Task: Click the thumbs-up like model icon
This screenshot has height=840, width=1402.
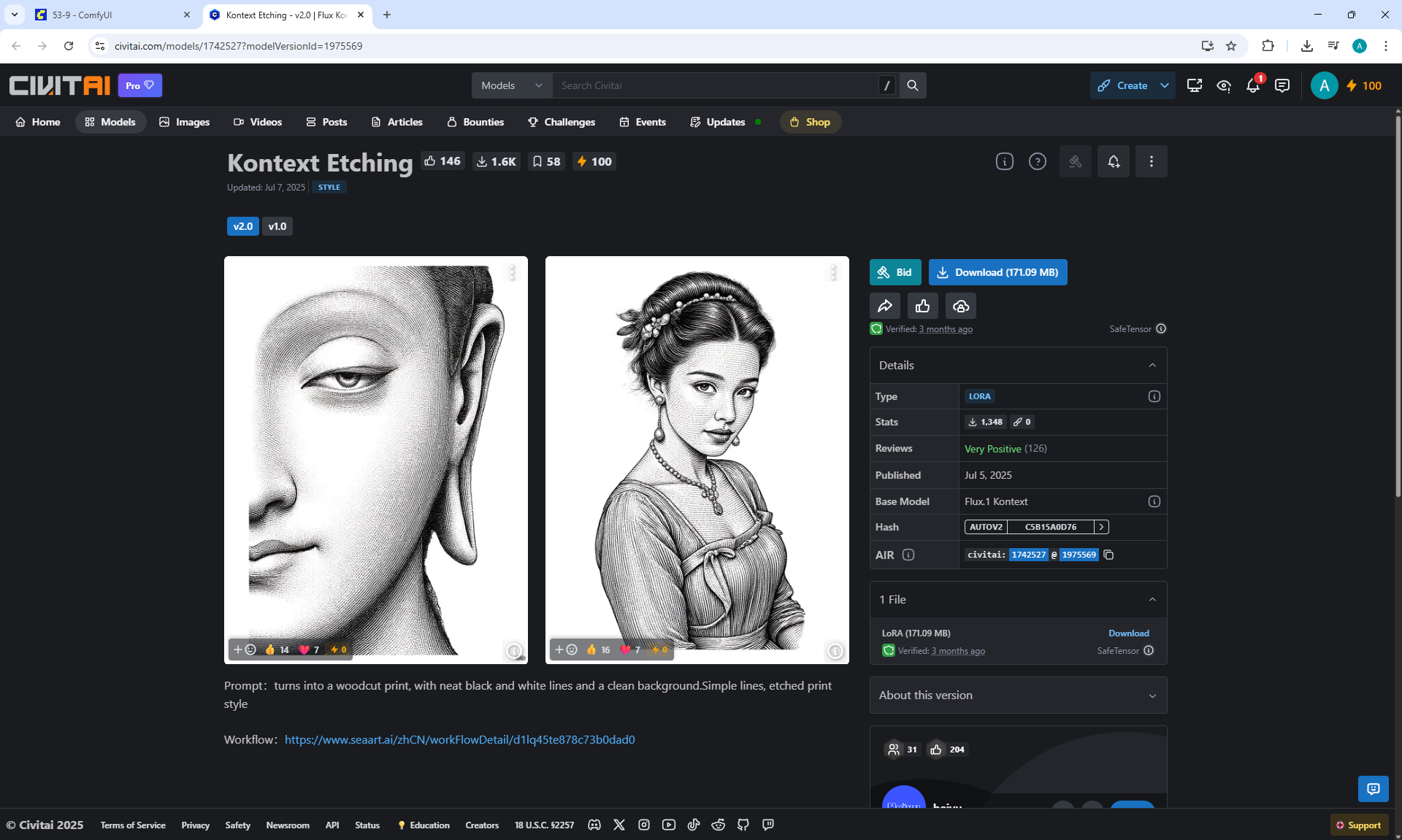Action: click(x=922, y=306)
